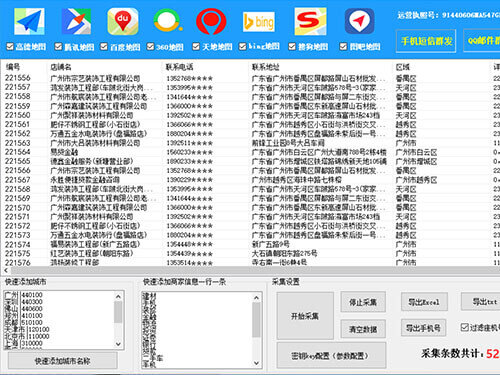Click the 联系地址 column header
Image resolution: width=500 pixels, height=375 pixels.
point(265,67)
